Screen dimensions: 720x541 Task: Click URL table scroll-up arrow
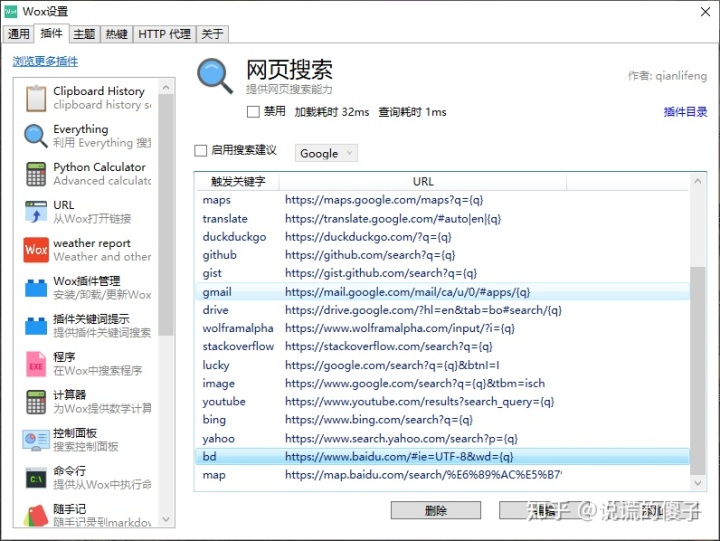698,181
